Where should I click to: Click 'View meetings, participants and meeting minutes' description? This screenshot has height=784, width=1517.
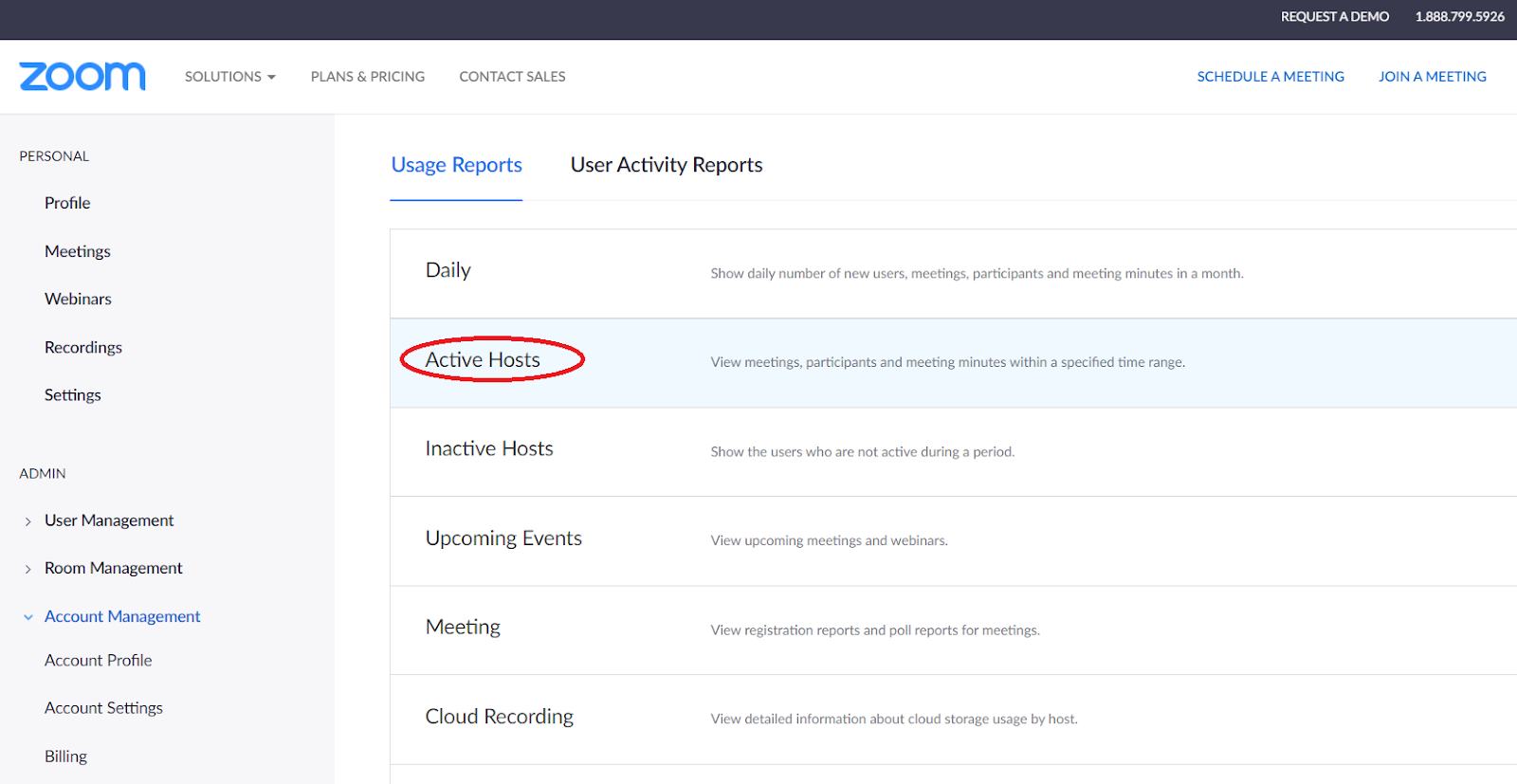point(948,362)
